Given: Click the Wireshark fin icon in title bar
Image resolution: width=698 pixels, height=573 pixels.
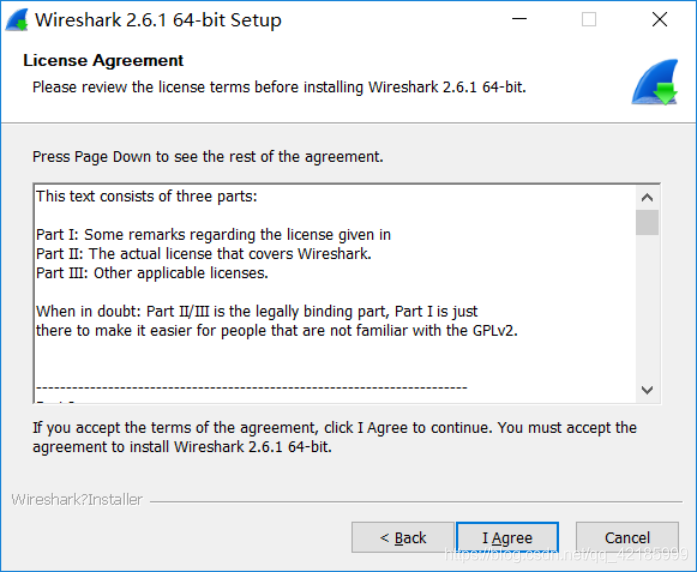Looking at the screenshot, I should pos(16,20).
